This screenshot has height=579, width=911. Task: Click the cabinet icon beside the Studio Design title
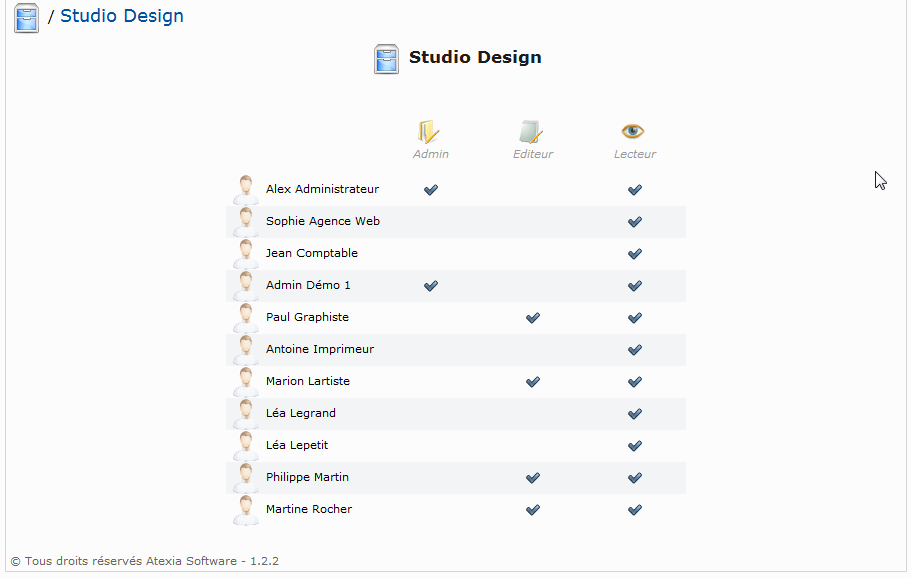[x=386, y=59]
